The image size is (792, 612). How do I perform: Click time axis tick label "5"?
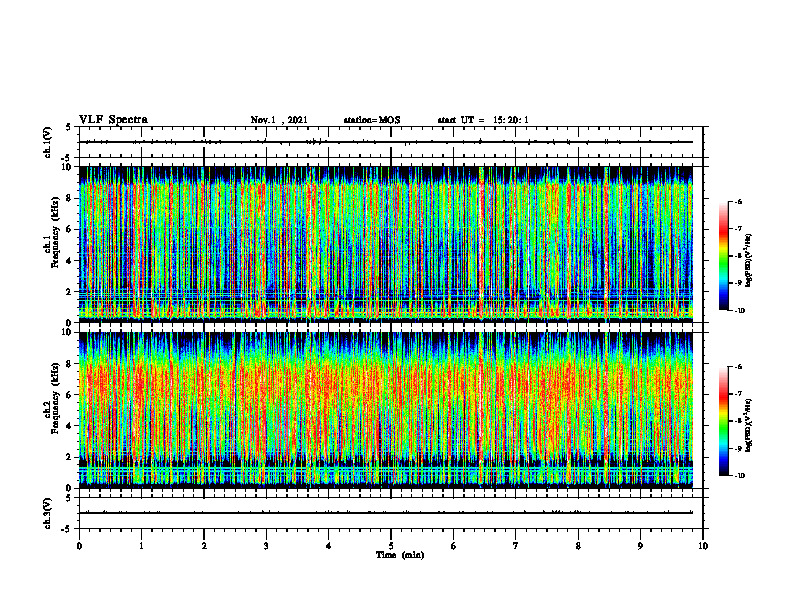(x=391, y=546)
